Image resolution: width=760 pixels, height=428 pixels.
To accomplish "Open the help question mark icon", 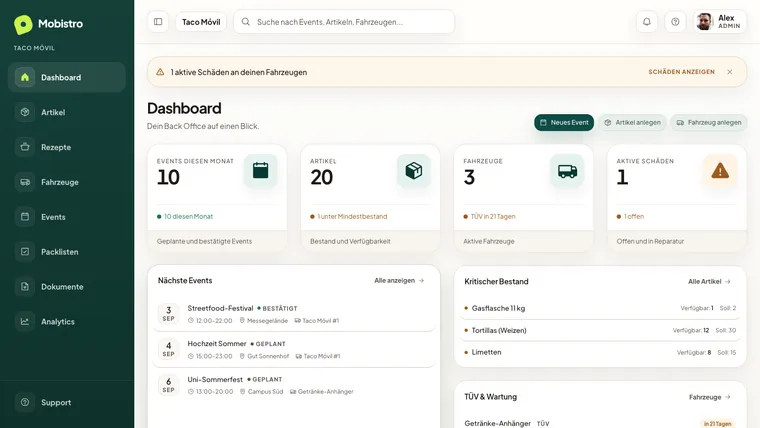I will [x=675, y=22].
